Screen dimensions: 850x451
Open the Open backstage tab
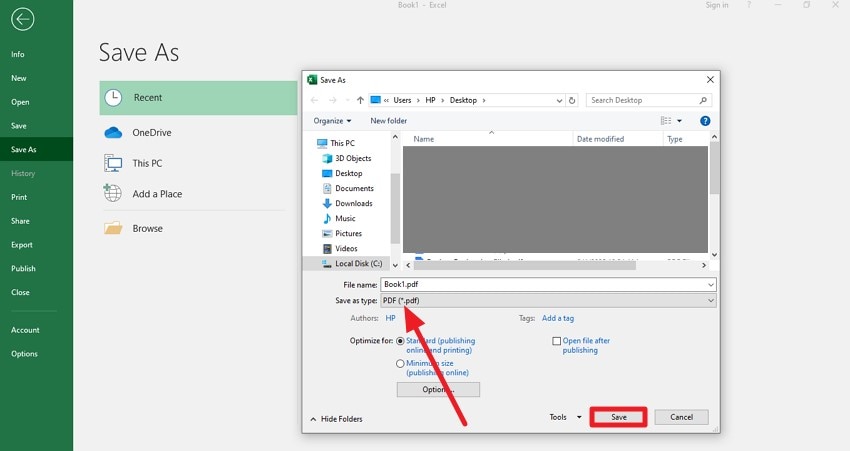(x=20, y=102)
